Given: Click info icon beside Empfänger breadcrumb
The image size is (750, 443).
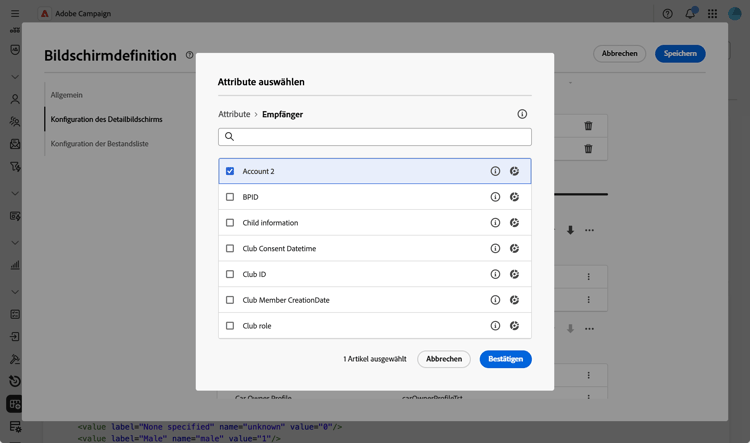Looking at the screenshot, I should [522, 114].
